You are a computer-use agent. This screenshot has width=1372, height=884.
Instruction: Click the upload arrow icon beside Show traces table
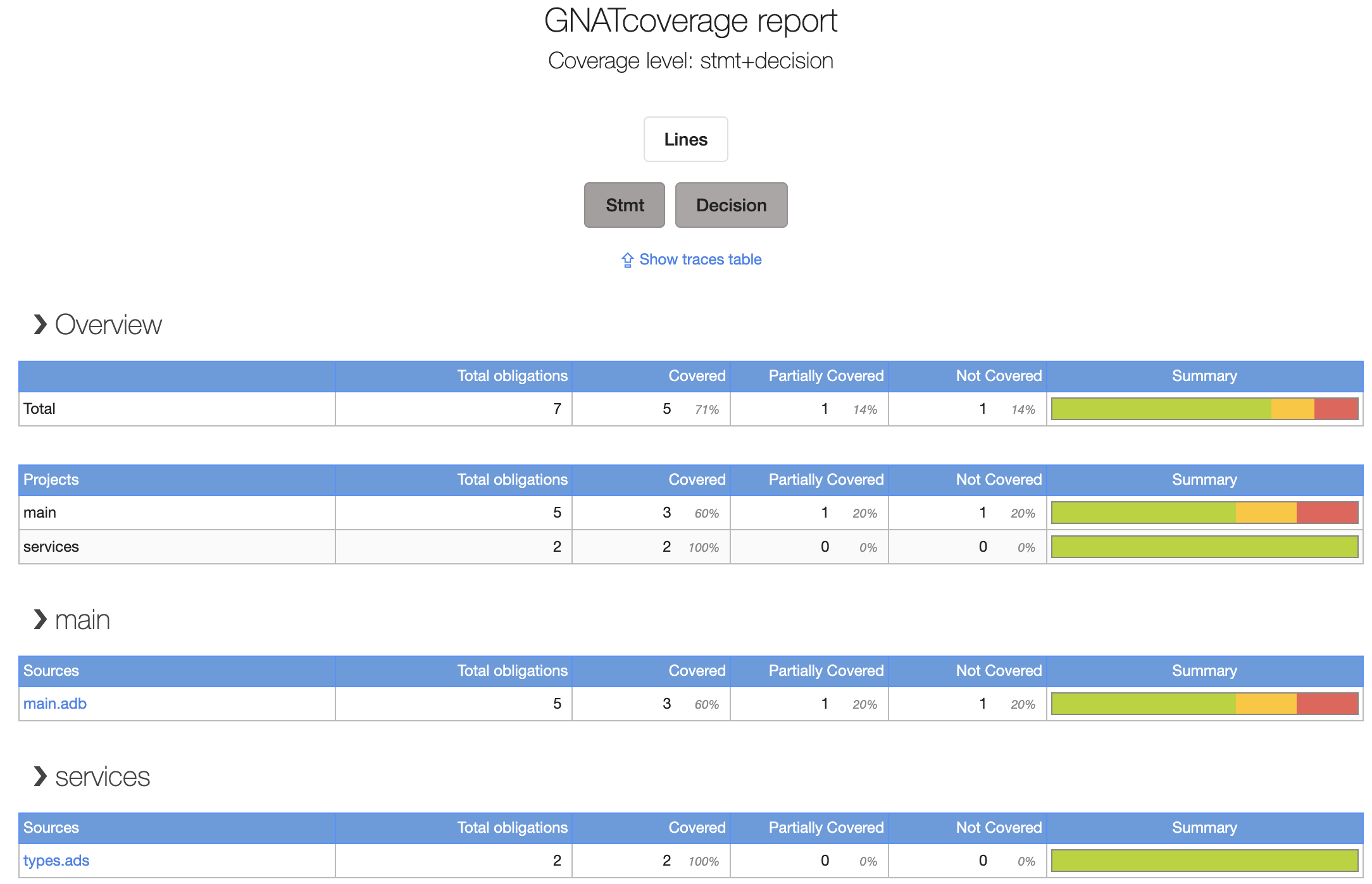pyautogui.click(x=627, y=260)
